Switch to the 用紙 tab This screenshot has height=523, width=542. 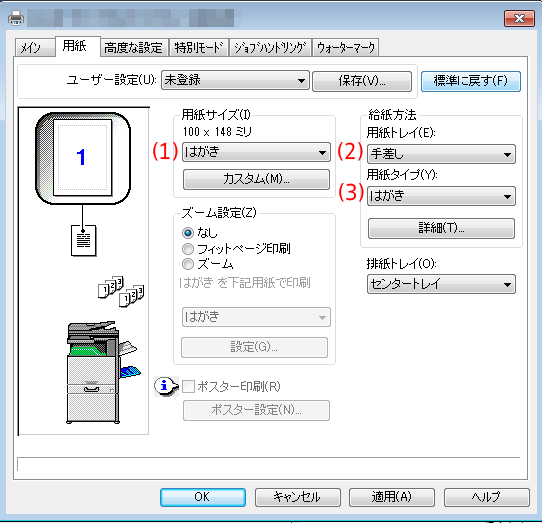(x=78, y=46)
